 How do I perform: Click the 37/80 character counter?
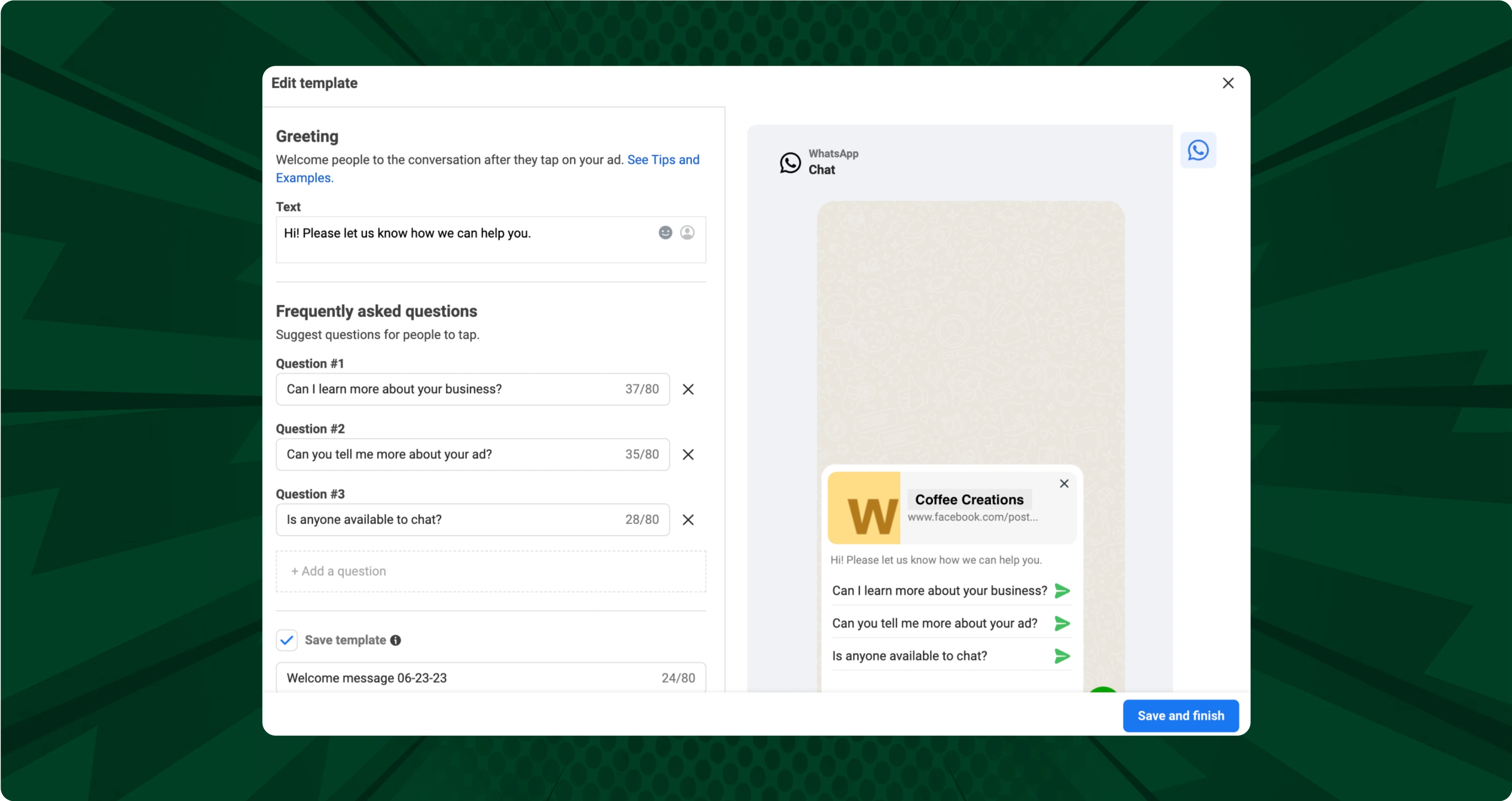tap(641, 389)
